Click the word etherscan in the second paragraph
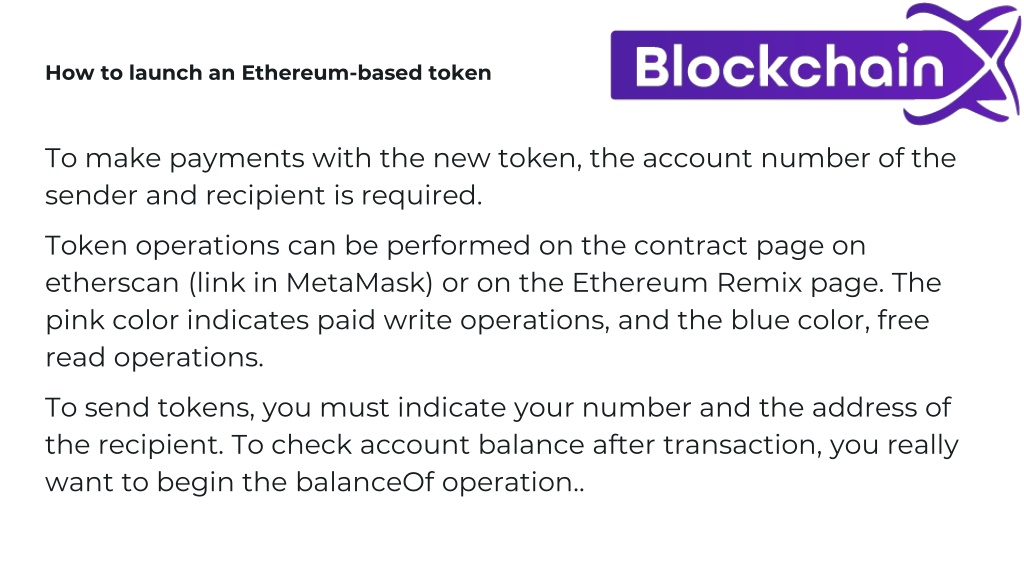The width and height of the screenshot is (1024, 576). 112,283
